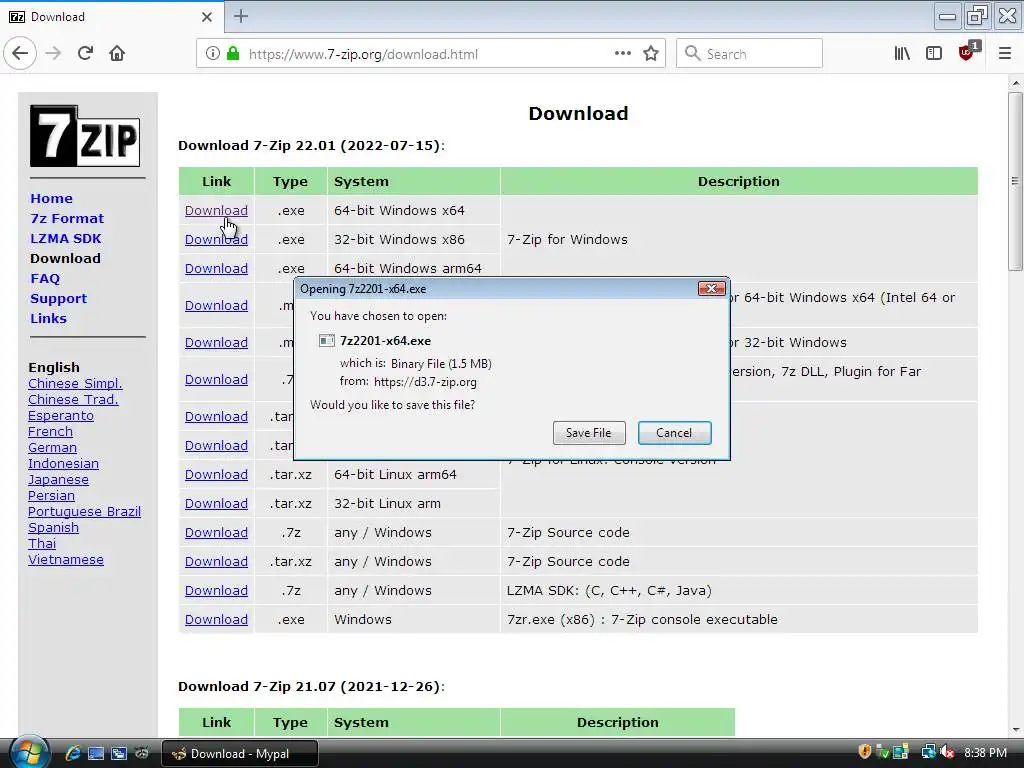Click the muted volume tray icon
The width and height of the screenshot is (1024, 768).
click(x=947, y=752)
